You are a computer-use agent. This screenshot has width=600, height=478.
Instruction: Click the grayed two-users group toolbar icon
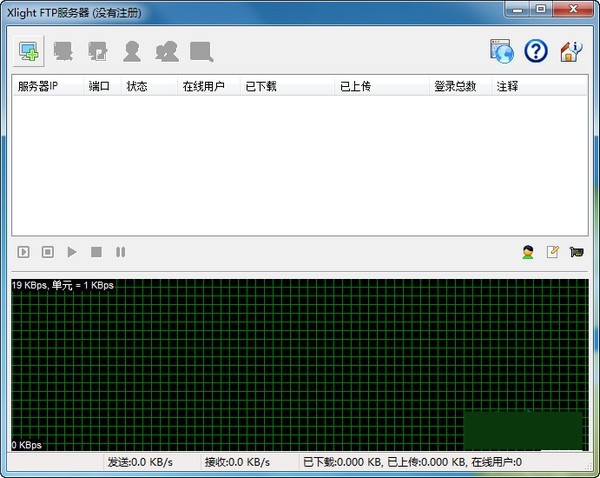click(167, 50)
